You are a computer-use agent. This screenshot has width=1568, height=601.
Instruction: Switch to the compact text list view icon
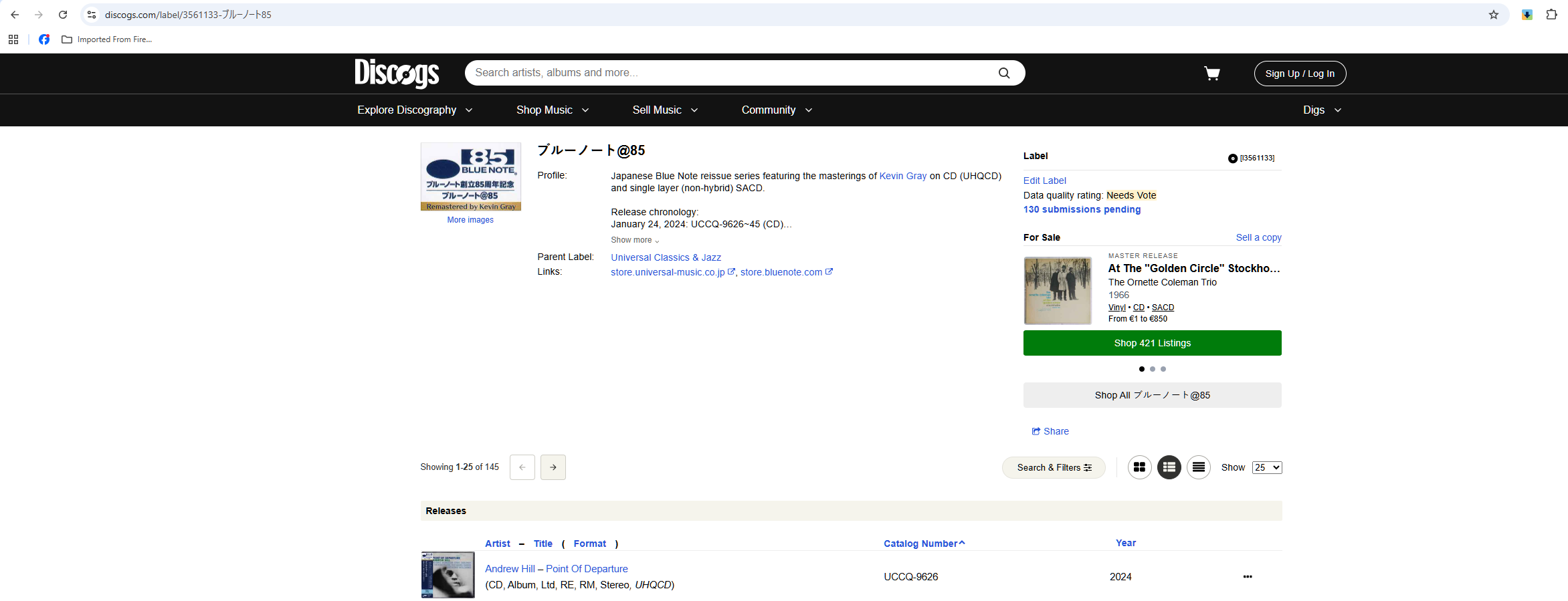pyautogui.click(x=1199, y=467)
